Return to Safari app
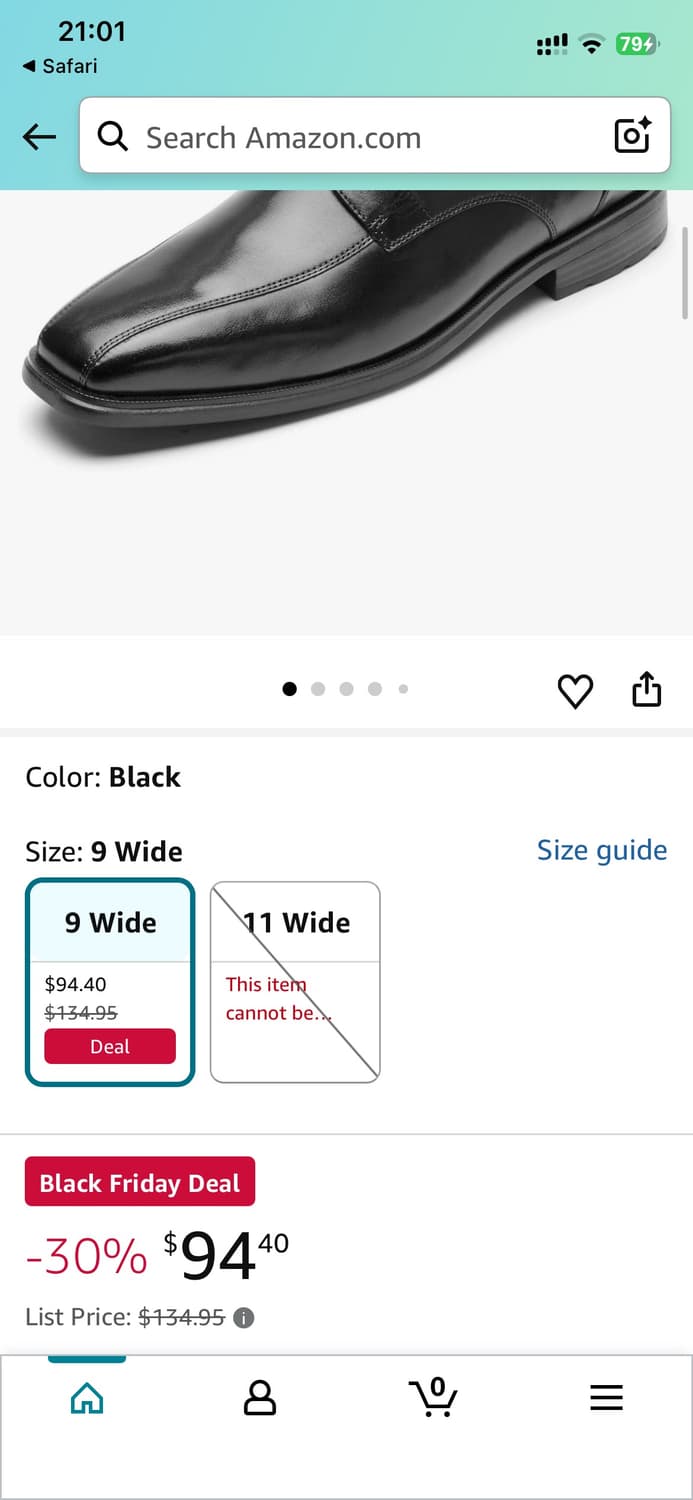Image resolution: width=693 pixels, height=1500 pixels. [x=60, y=66]
